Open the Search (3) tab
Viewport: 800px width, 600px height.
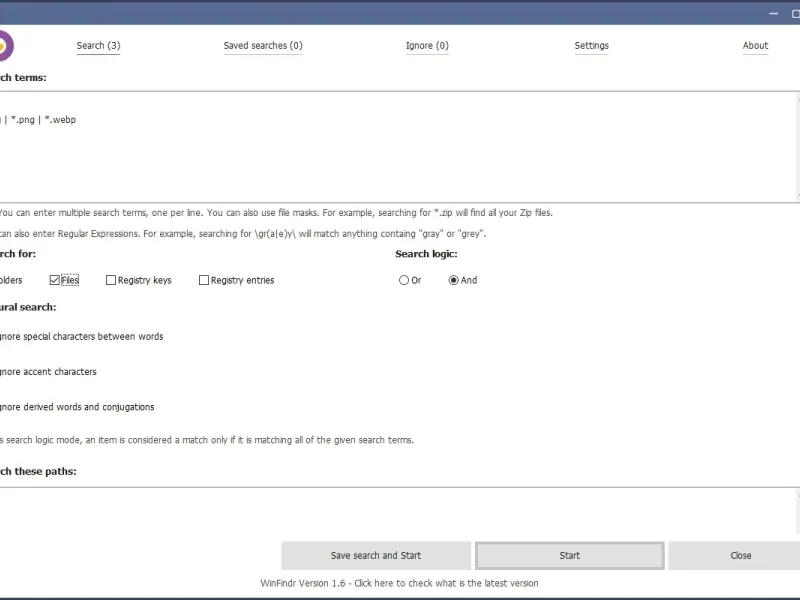98,45
